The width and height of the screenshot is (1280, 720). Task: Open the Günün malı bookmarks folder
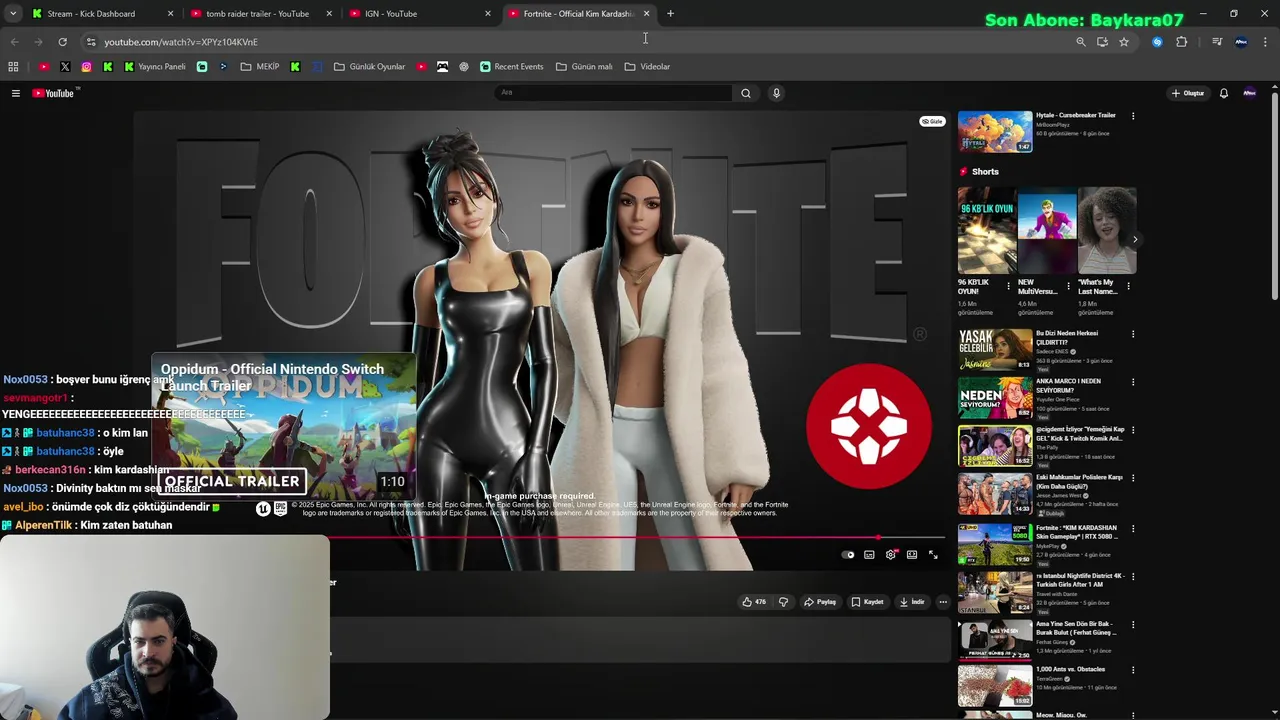click(x=584, y=67)
